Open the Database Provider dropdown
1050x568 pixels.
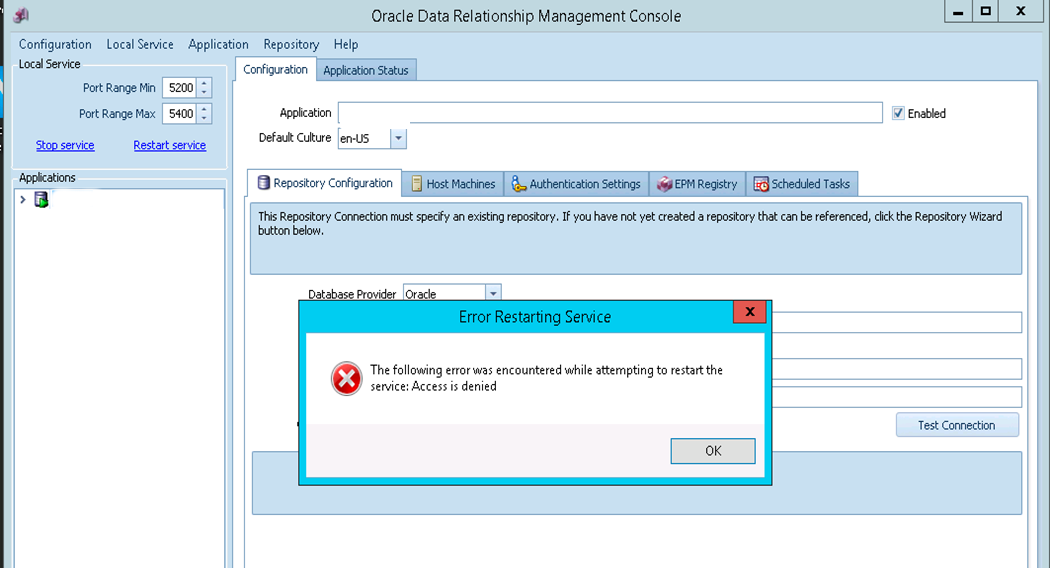492,293
